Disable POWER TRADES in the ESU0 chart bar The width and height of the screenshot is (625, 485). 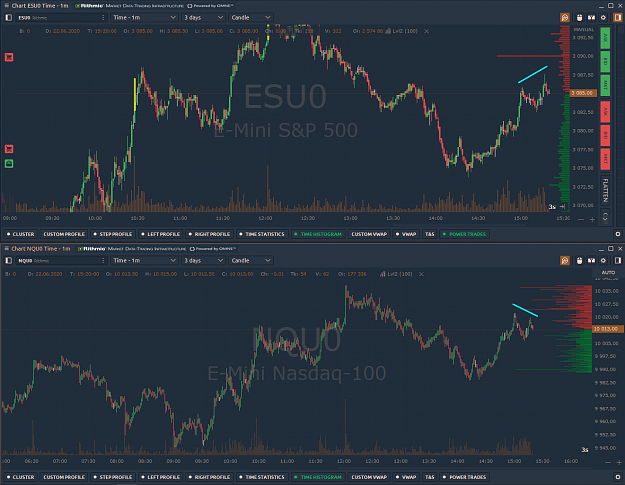(x=464, y=234)
